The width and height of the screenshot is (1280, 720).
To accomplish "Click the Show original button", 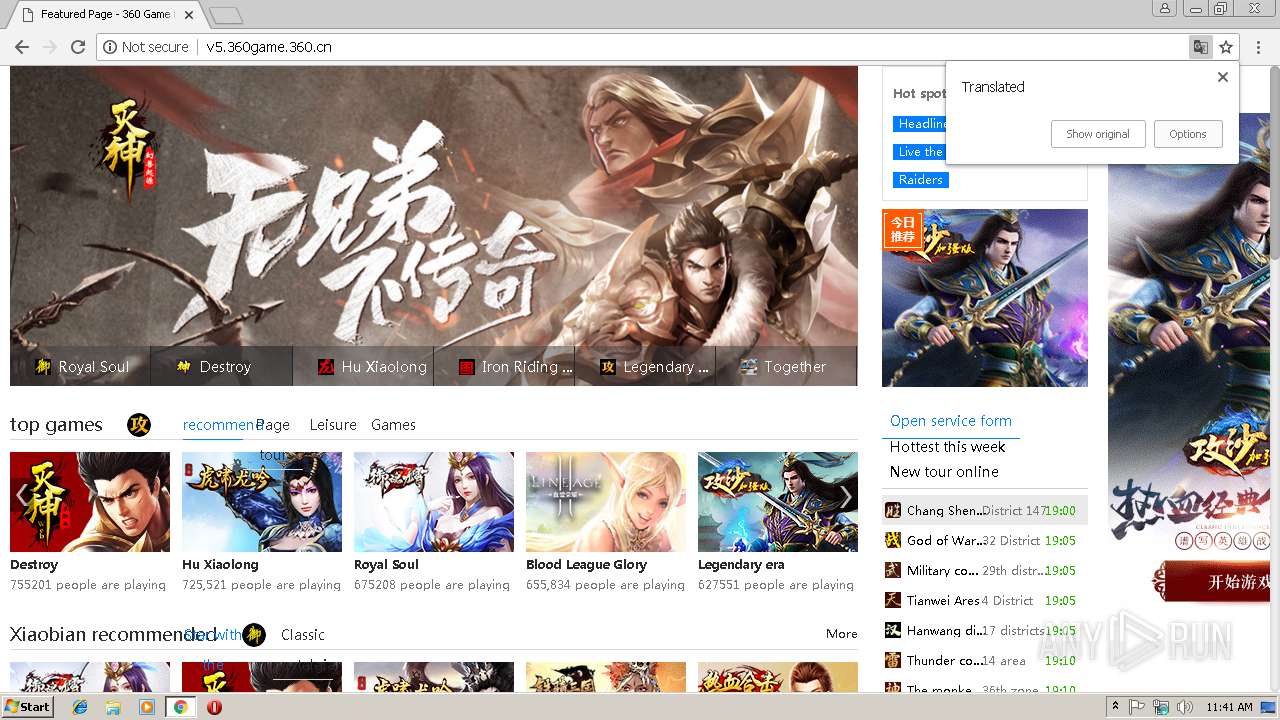I will click(x=1098, y=134).
